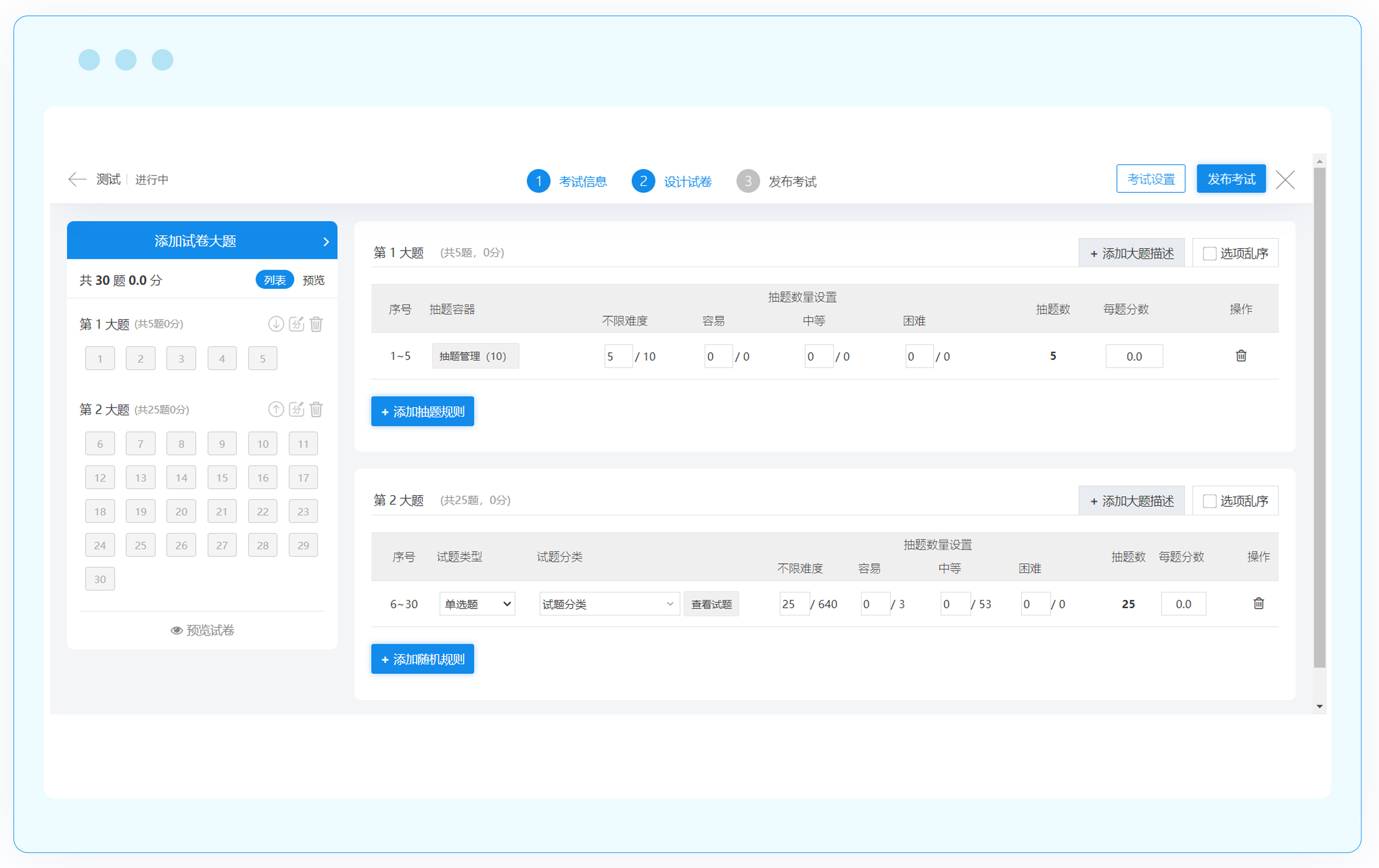Delete 第1大题 using the sidebar trash icon
This screenshot has width=1379, height=868.
click(x=316, y=324)
